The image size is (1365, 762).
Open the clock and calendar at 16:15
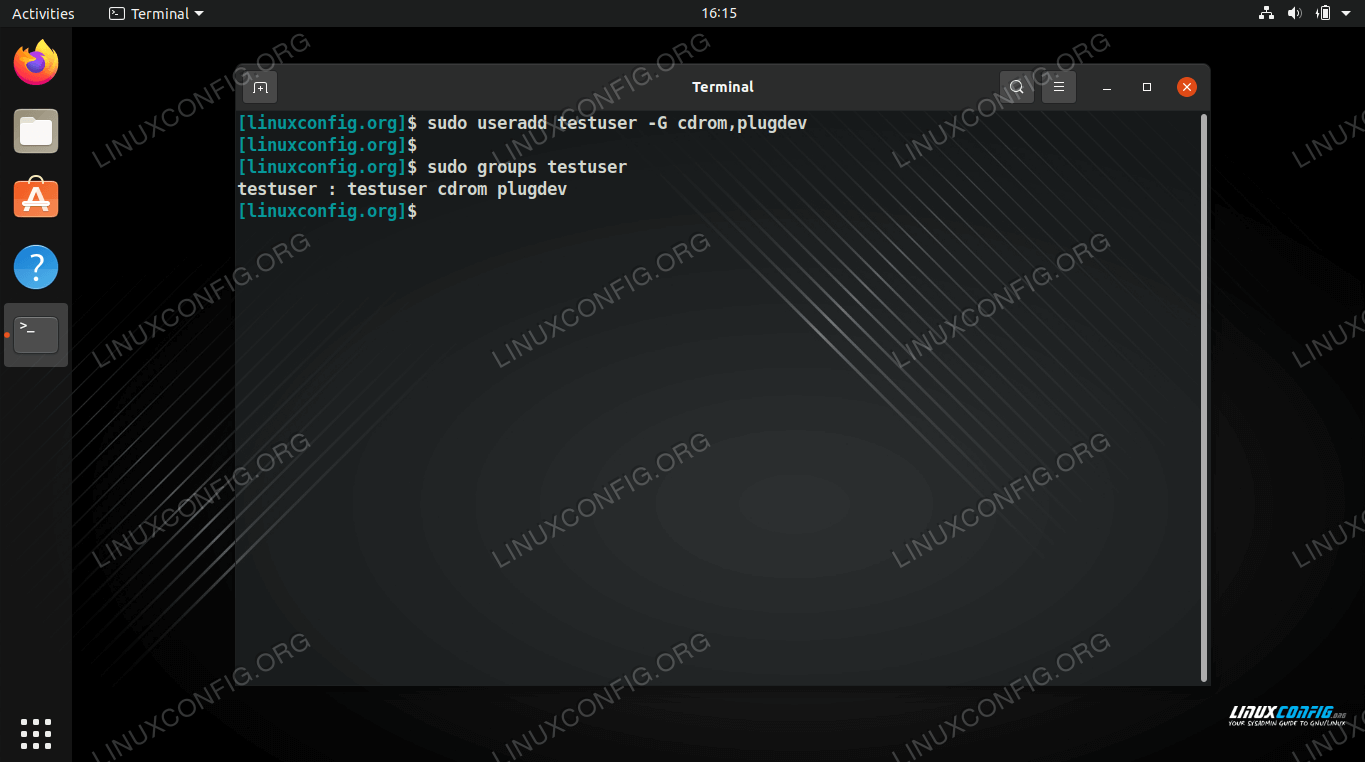[x=719, y=13]
